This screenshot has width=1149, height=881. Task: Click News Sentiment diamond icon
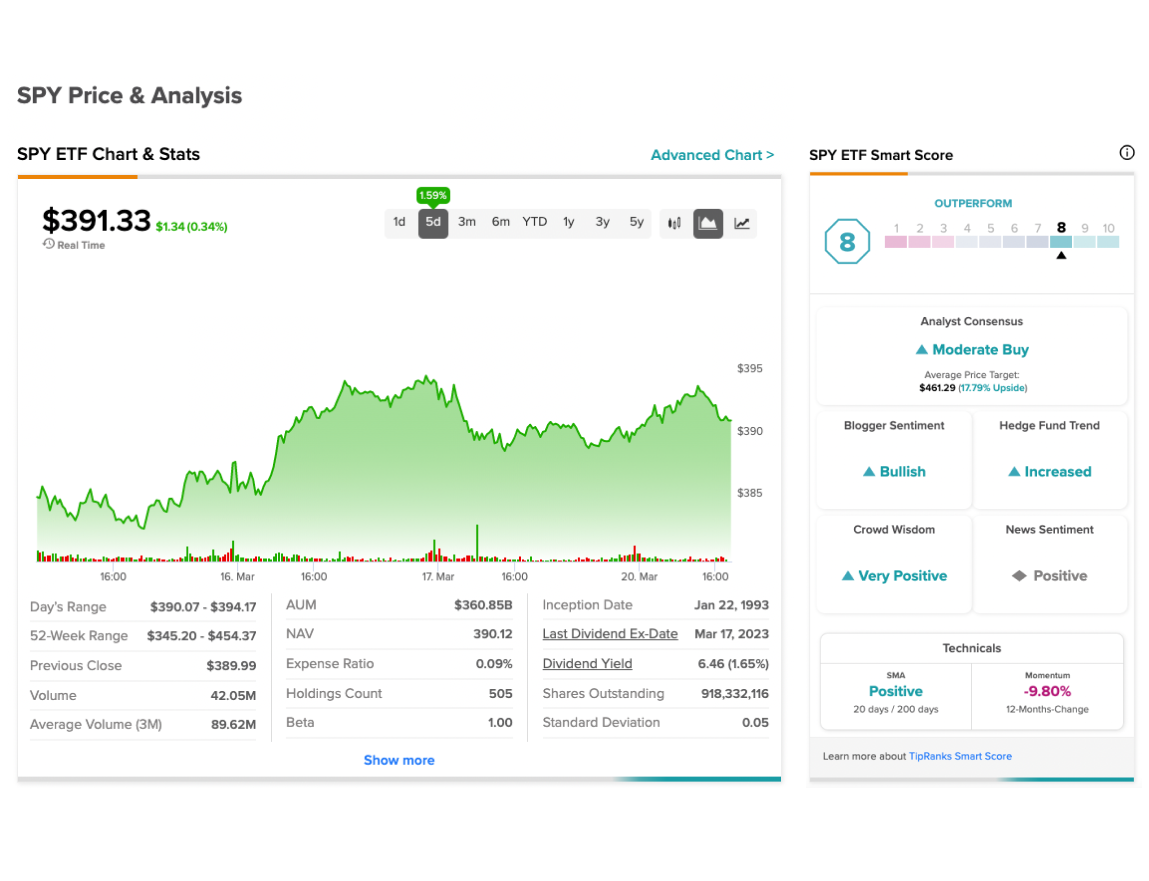point(1019,575)
